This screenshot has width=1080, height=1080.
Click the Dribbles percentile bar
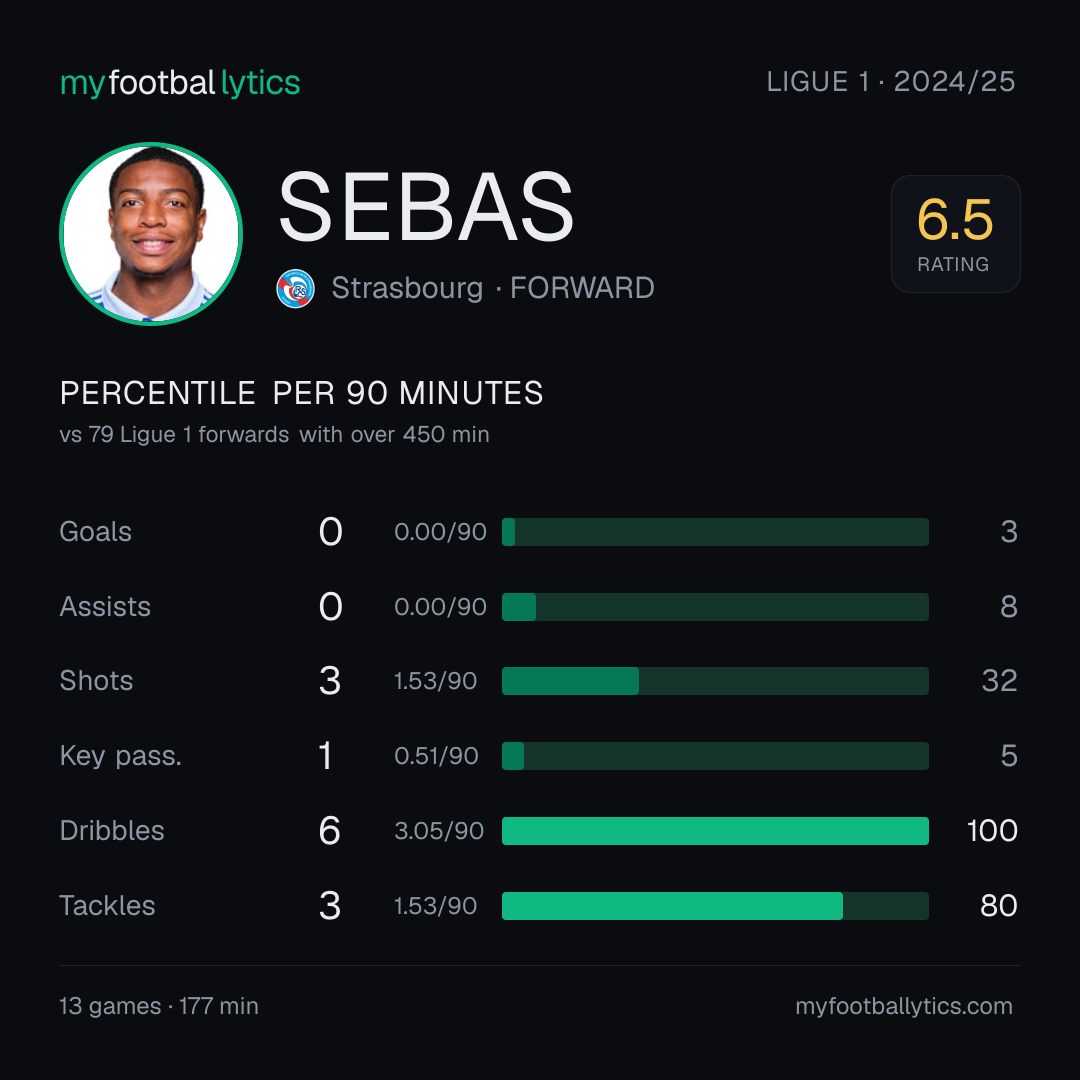(715, 831)
